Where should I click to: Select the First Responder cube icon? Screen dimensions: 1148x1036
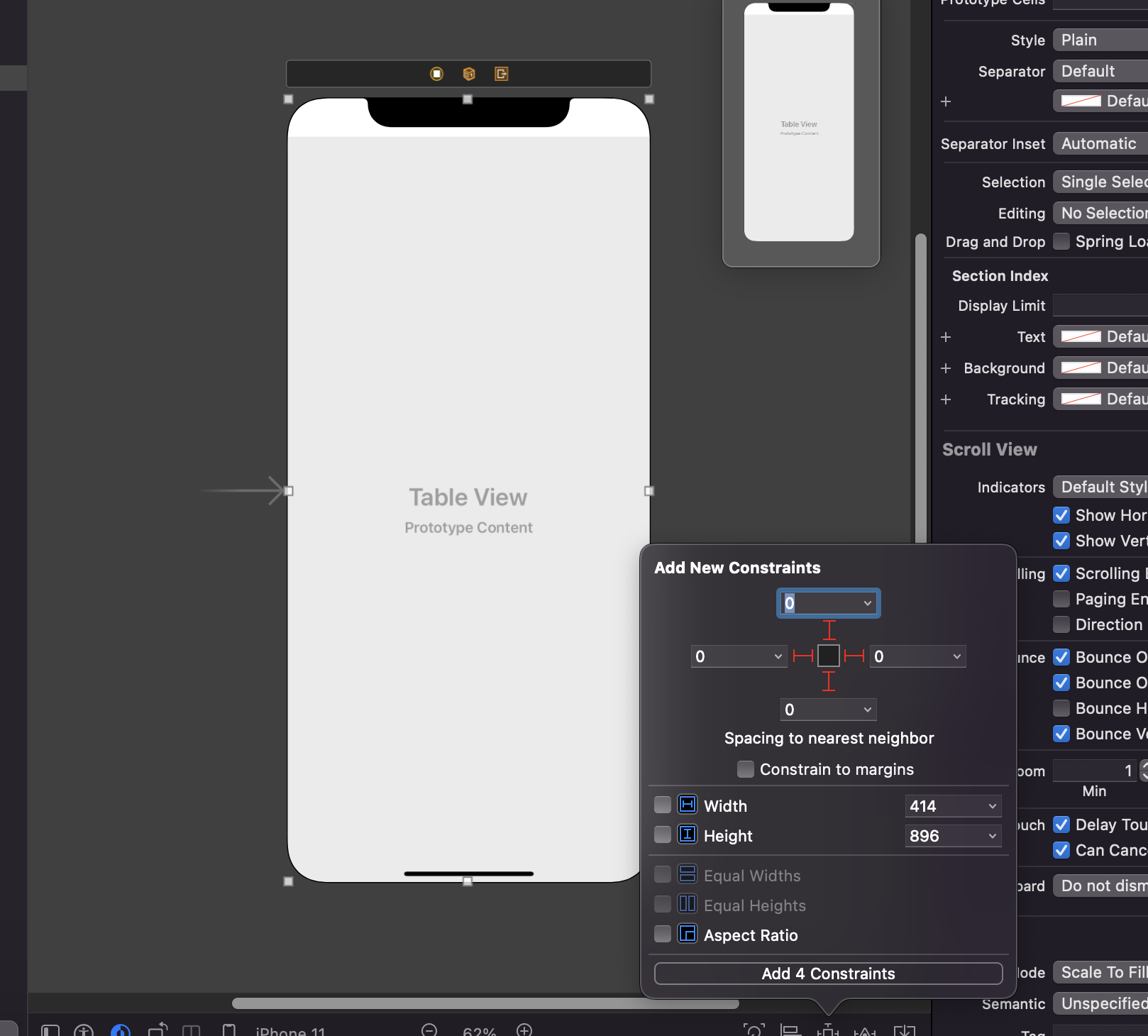[469, 74]
